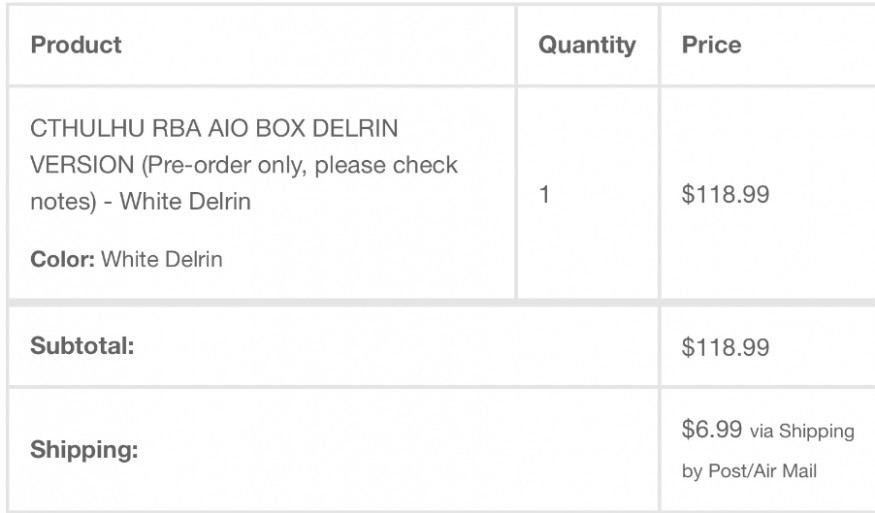Image resolution: width=875 pixels, height=513 pixels.
Task: Click the bold Color: label
Action: coord(63,259)
